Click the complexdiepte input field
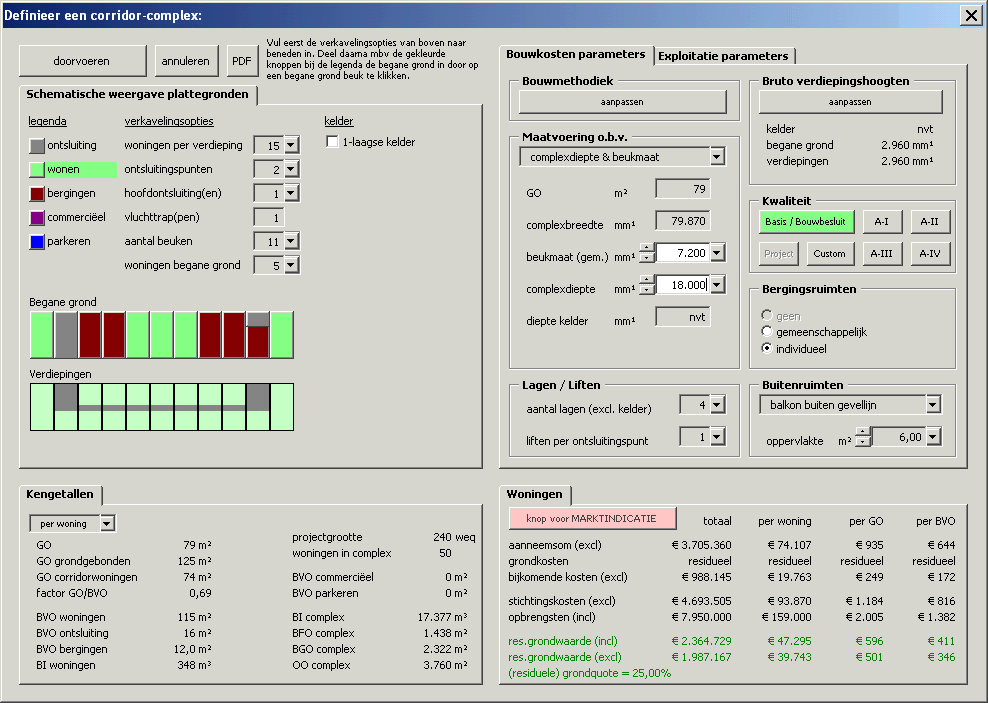This screenshot has width=988, height=703. coord(682,285)
